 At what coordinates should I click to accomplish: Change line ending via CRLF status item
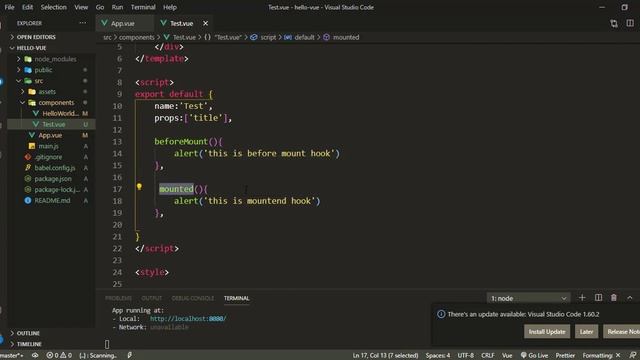(x=487, y=356)
